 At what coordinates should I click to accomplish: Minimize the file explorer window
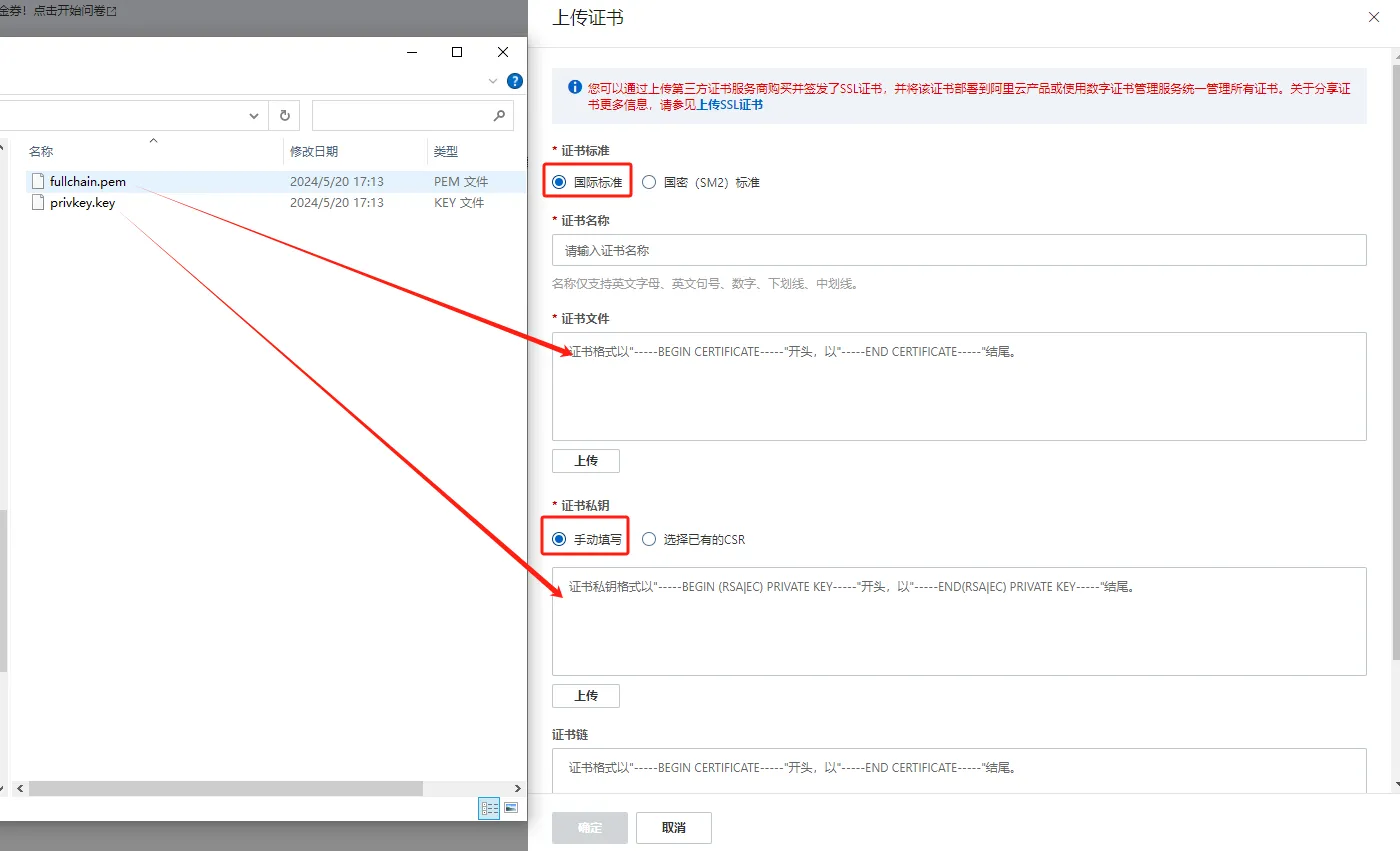pos(411,52)
